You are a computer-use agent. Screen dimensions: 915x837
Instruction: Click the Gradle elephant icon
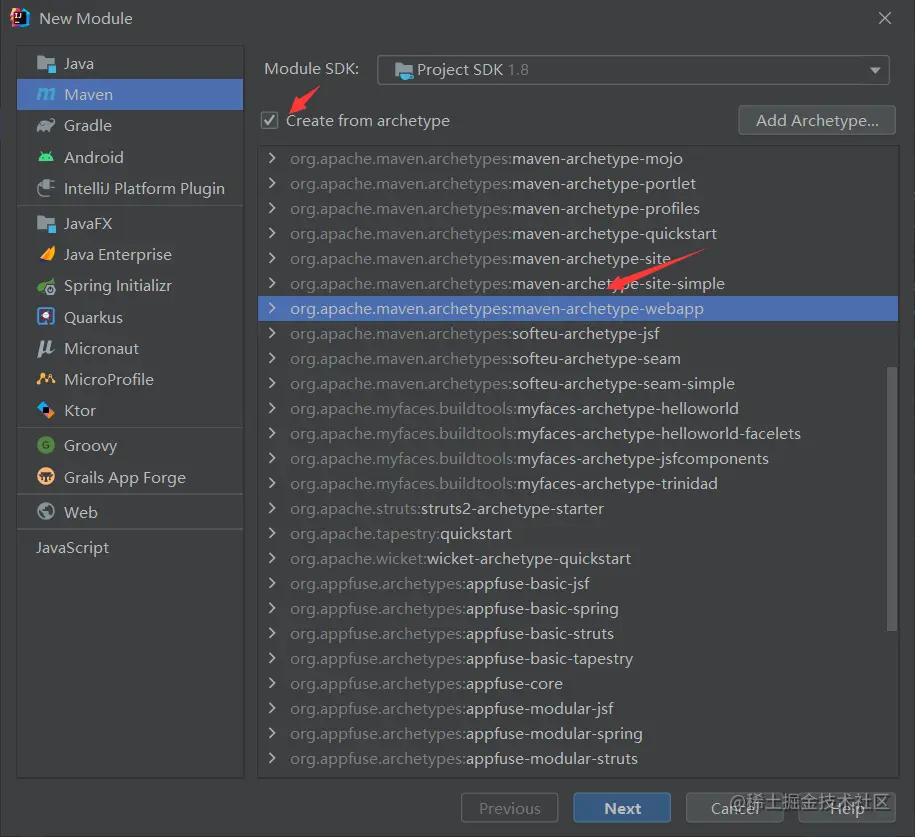pyautogui.click(x=46, y=125)
